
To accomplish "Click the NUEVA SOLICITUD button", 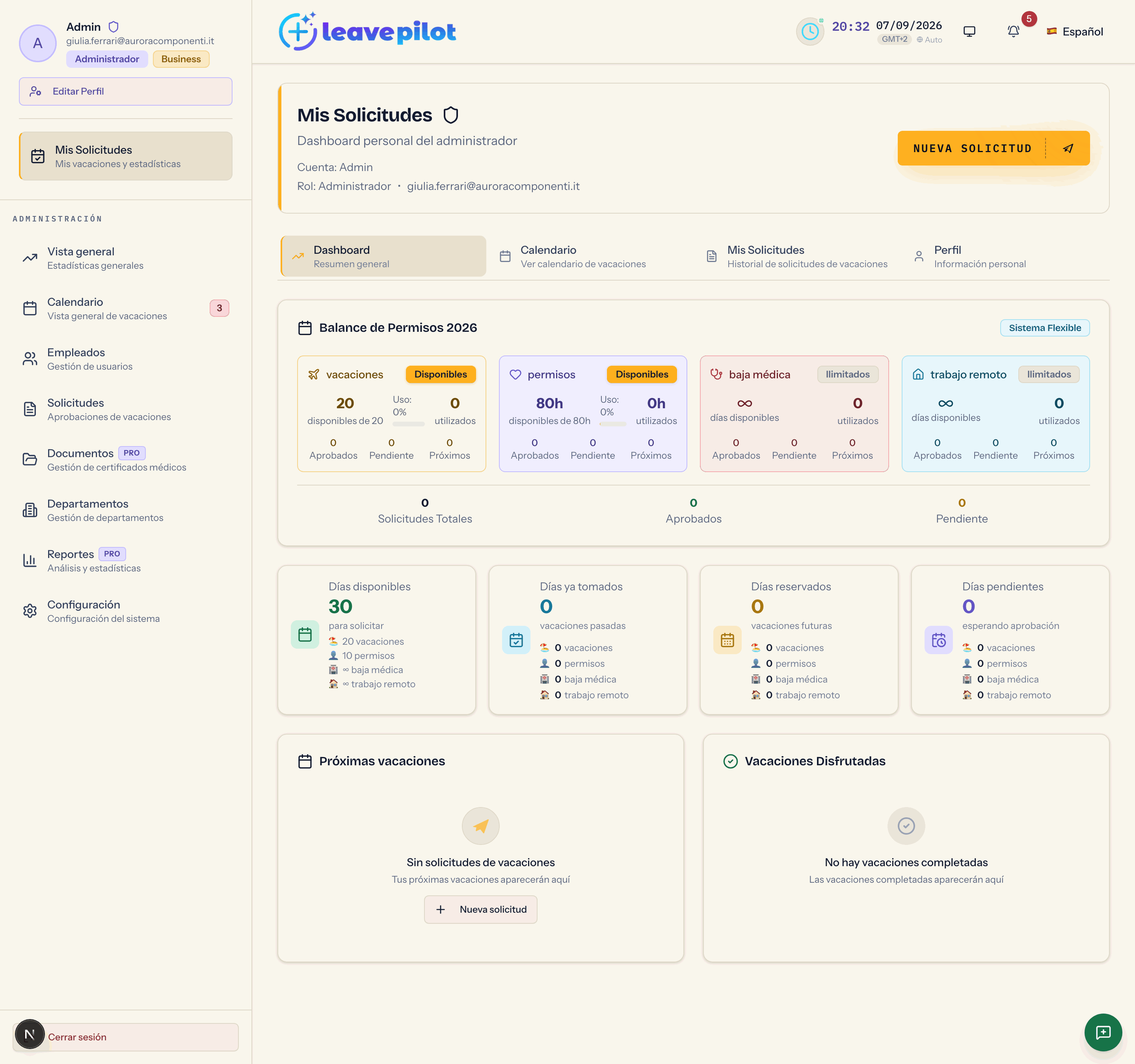I will [x=994, y=149].
